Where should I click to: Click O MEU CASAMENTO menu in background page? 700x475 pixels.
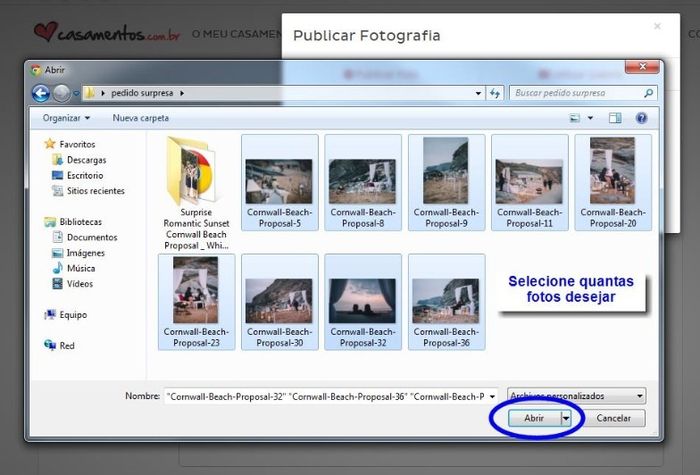tap(237, 34)
